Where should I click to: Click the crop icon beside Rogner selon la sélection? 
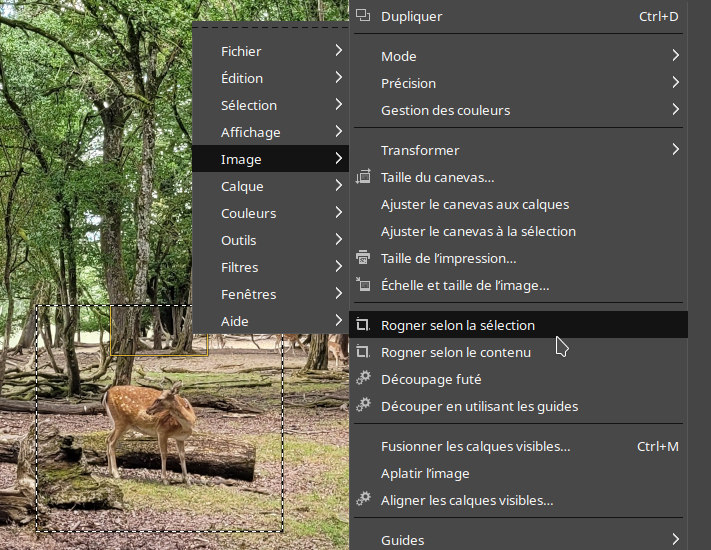(363, 325)
